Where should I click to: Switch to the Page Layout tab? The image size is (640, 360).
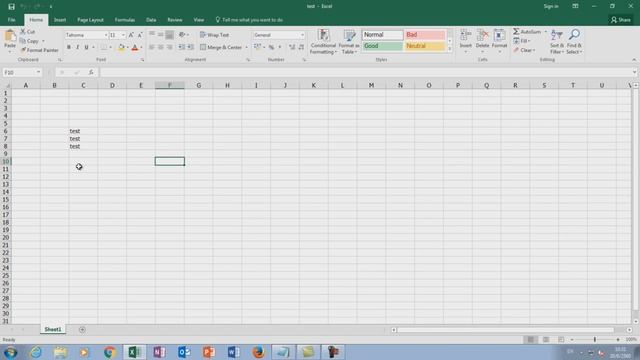coord(90,20)
